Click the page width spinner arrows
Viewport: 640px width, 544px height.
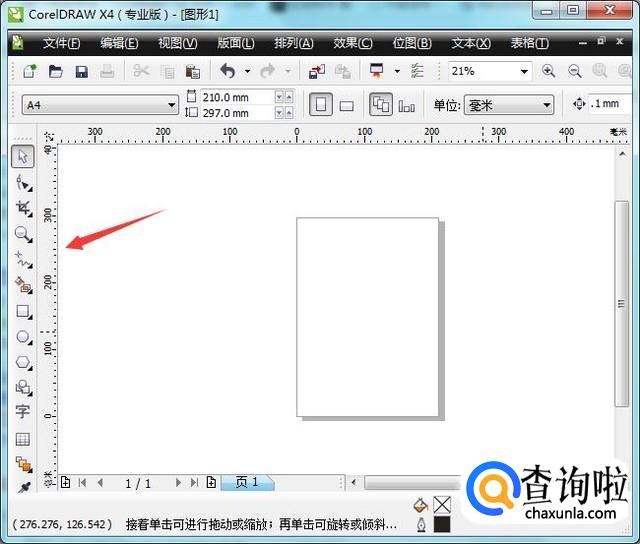pyautogui.click(x=284, y=97)
